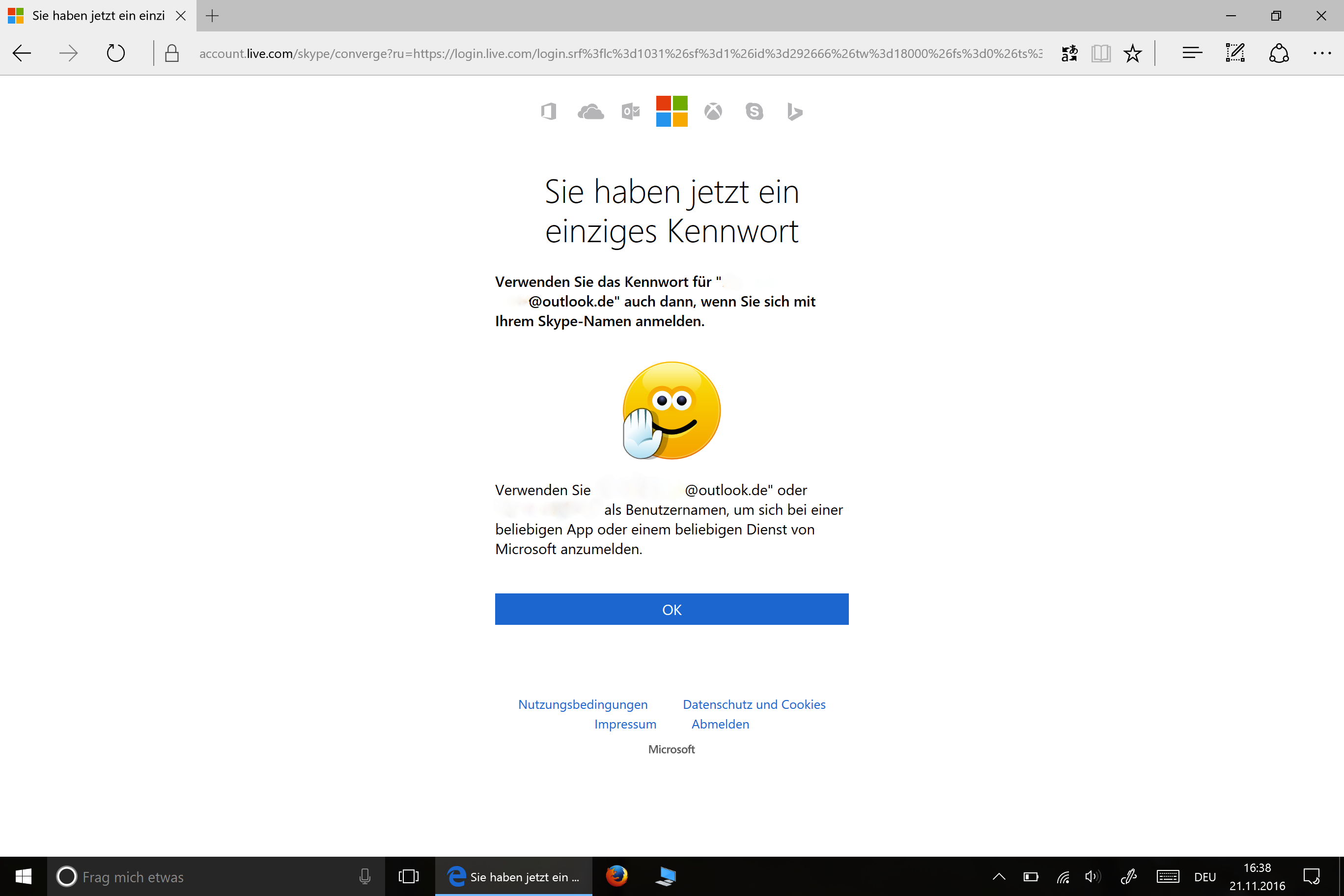Reload the page with the refresh icon

(x=116, y=53)
